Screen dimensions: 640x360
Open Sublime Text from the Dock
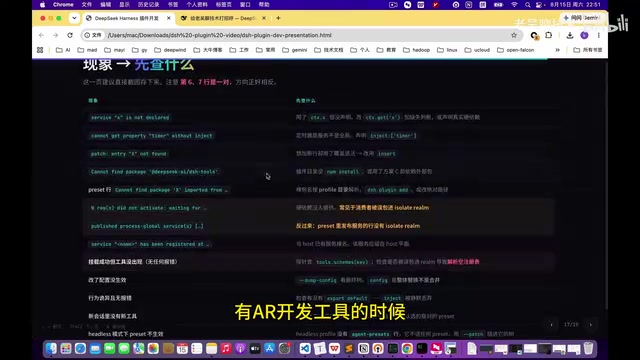(349, 349)
